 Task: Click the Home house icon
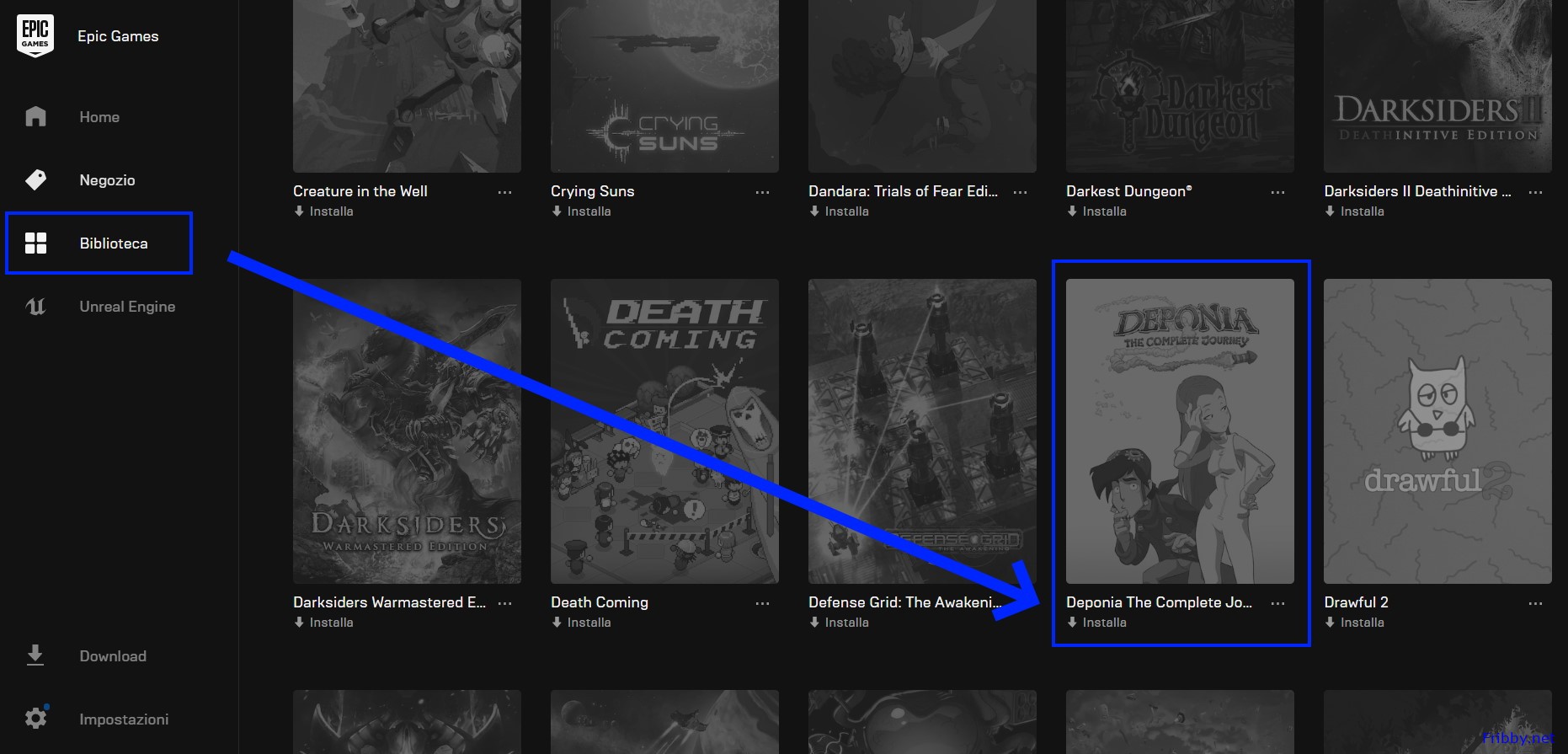point(35,116)
